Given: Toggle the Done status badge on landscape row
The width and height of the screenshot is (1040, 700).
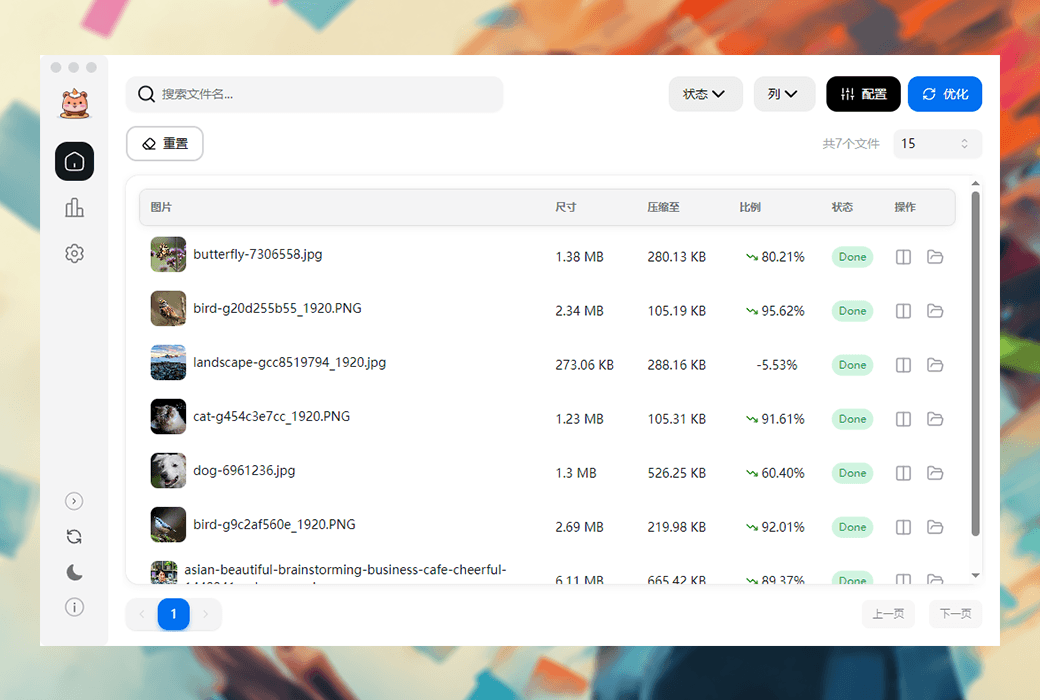Looking at the screenshot, I should 852,365.
